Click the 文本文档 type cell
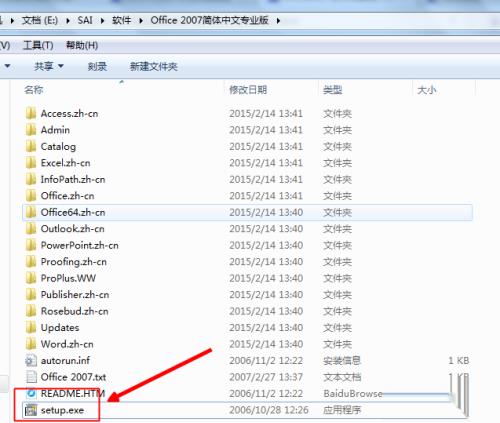 pyautogui.click(x=342, y=377)
